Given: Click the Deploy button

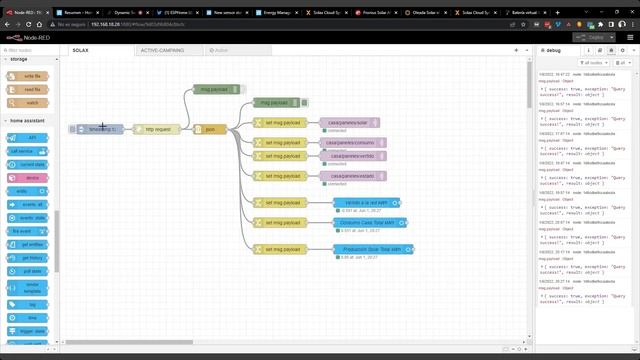Looking at the screenshot, I should 590,38.
